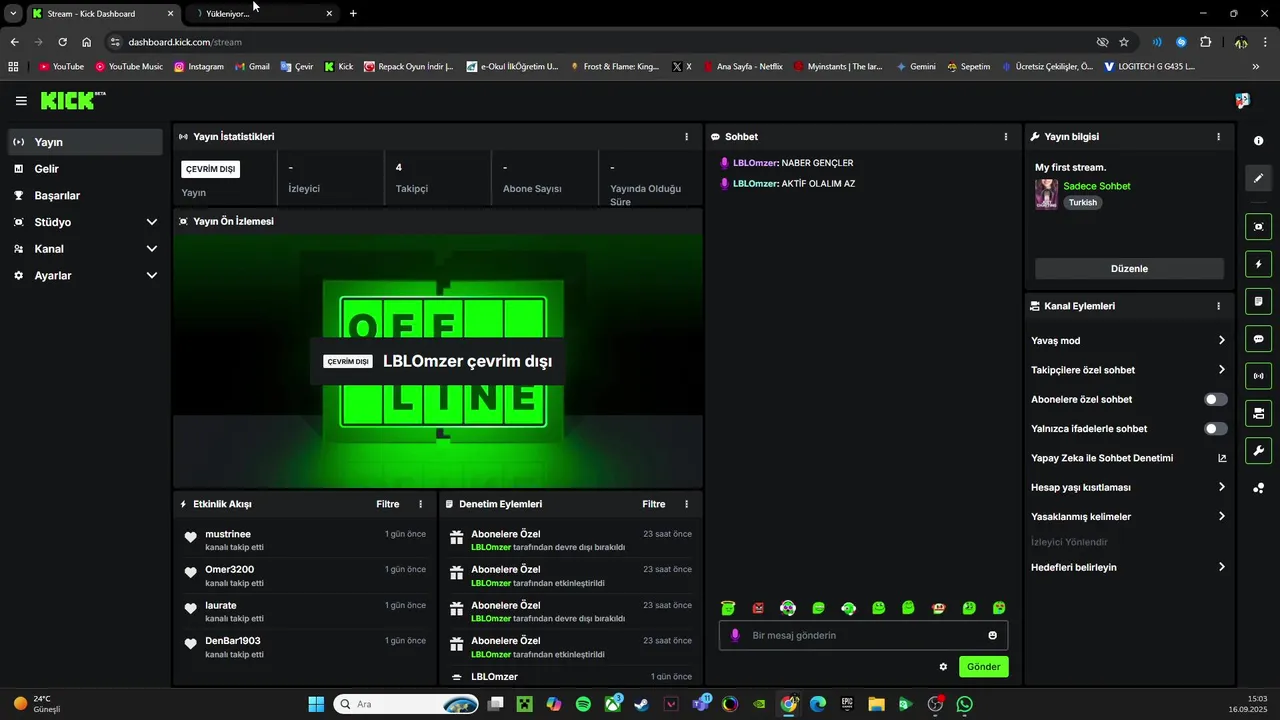The width and height of the screenshot is (1280, 720).
Task: Toggle the channel actions widget icon
Action: point(1259,413)
